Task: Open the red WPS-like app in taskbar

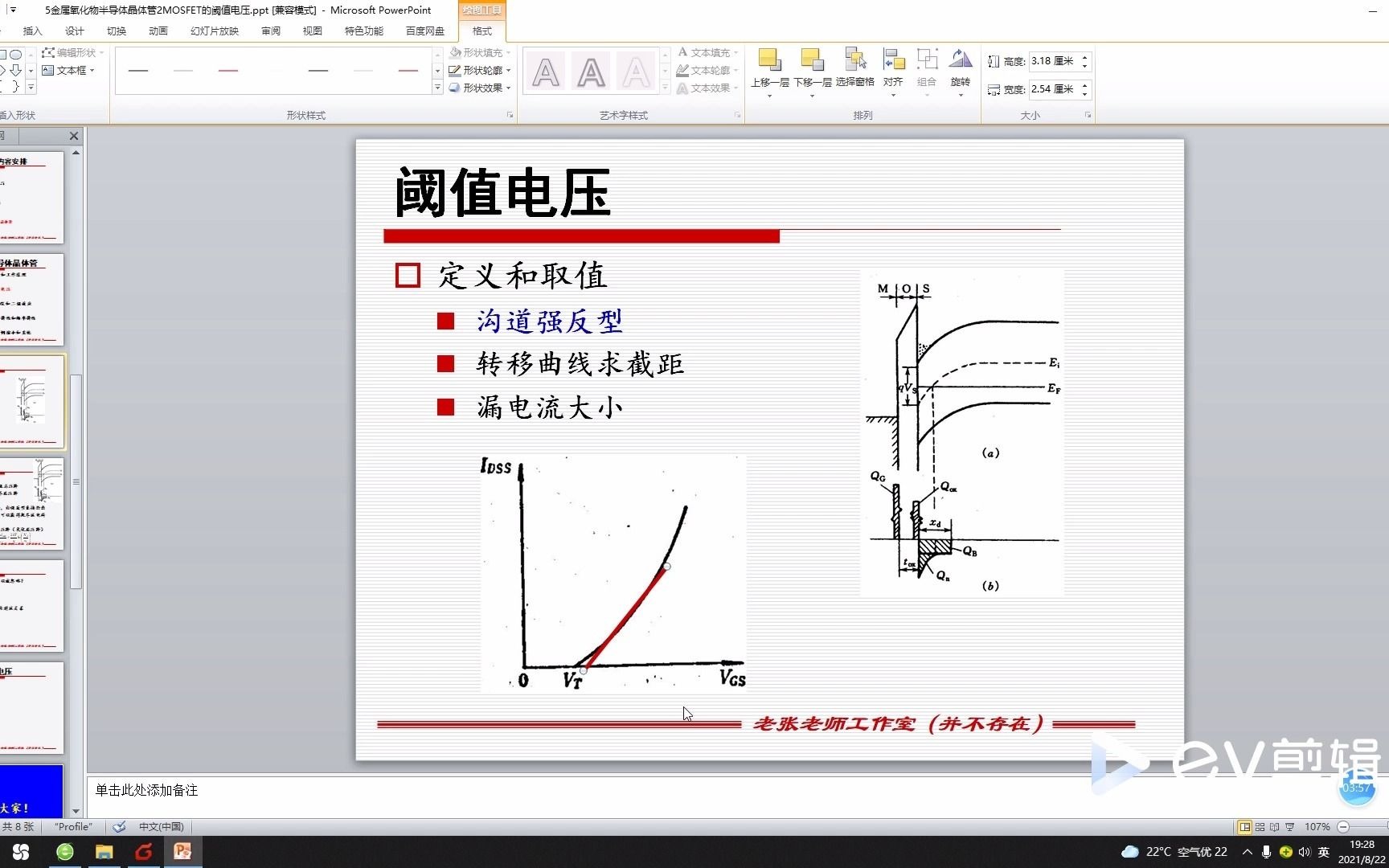Action: coord(144,852)
